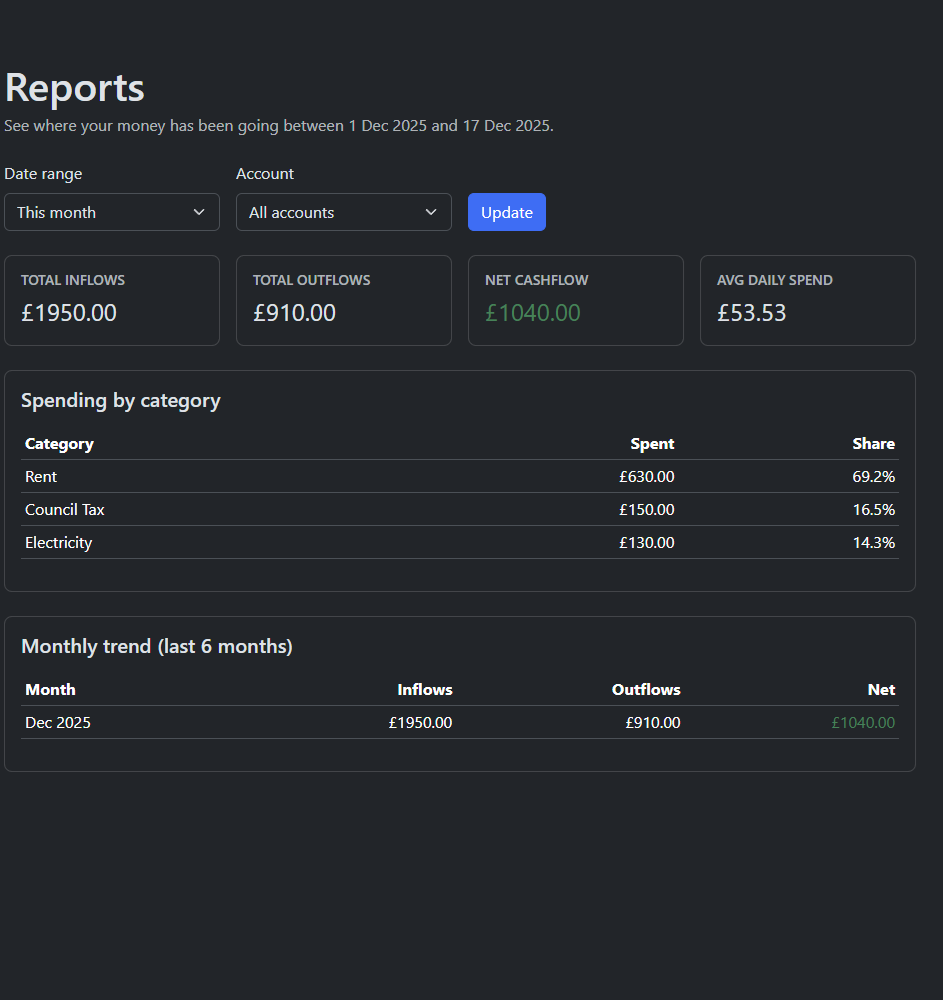Expand the This month selector chevron
Image resolution: width=943 pixels, height=1000 pixels.
(198, 212)
